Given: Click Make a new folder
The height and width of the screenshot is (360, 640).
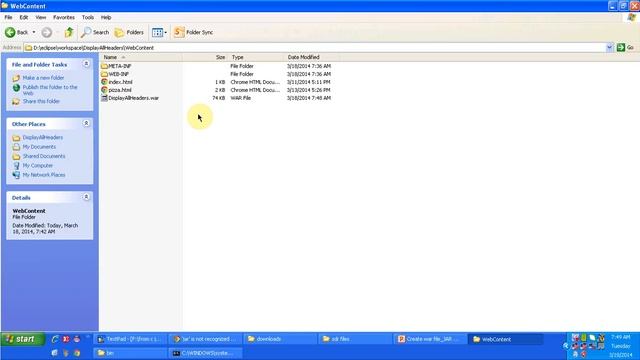Looking at the screenshot, I should coord(43,78).
